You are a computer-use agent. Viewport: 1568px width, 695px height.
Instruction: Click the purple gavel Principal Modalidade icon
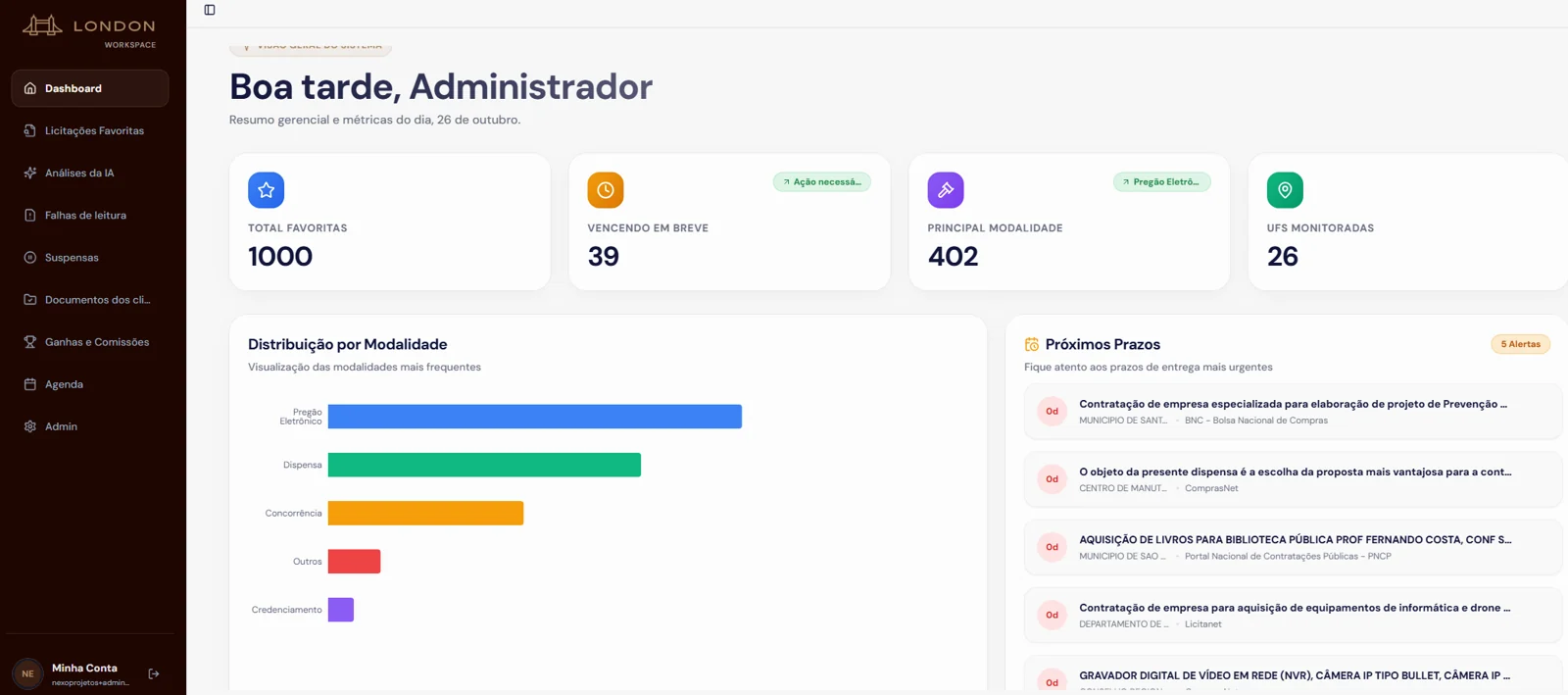pyautogui.click(x=946, y=190)
